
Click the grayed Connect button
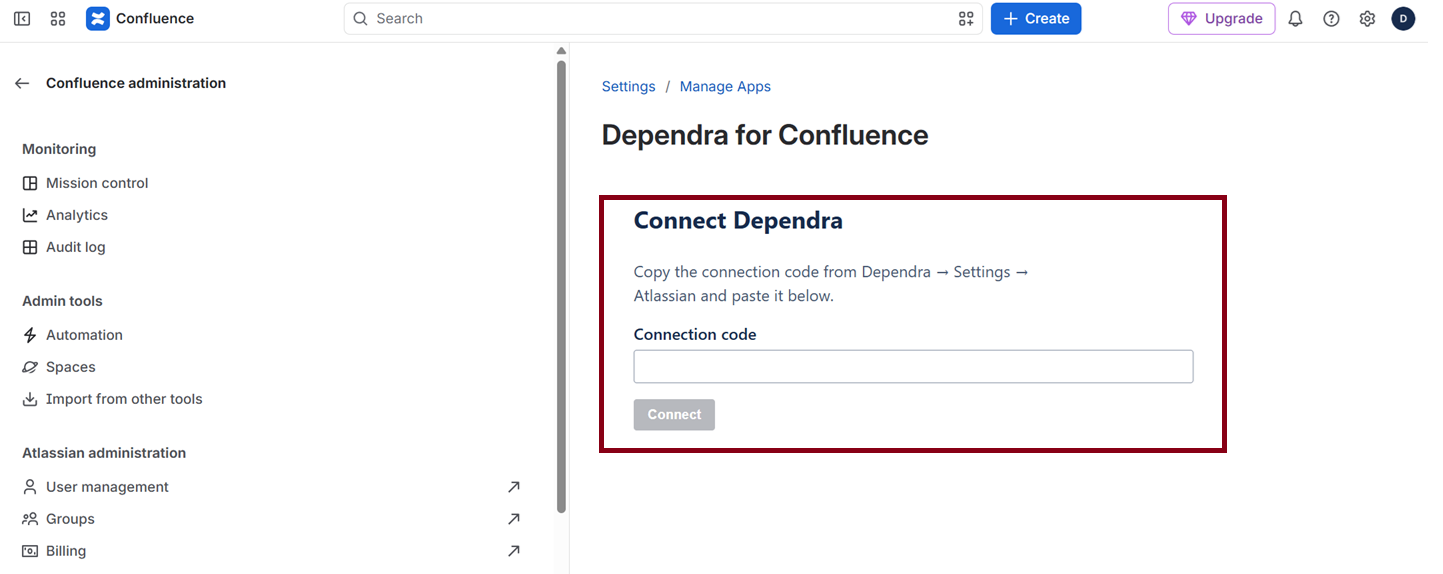(x=674, y=415)
